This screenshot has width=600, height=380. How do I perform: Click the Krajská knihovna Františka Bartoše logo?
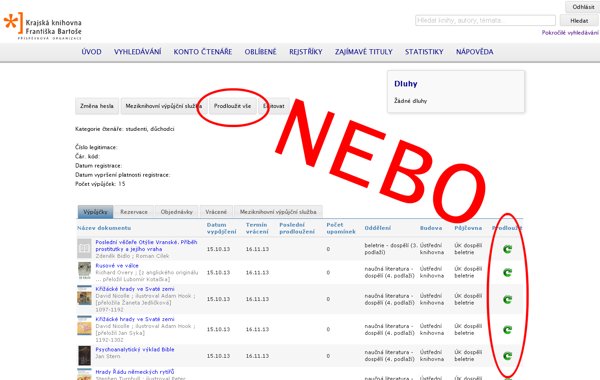coord(42,26)
